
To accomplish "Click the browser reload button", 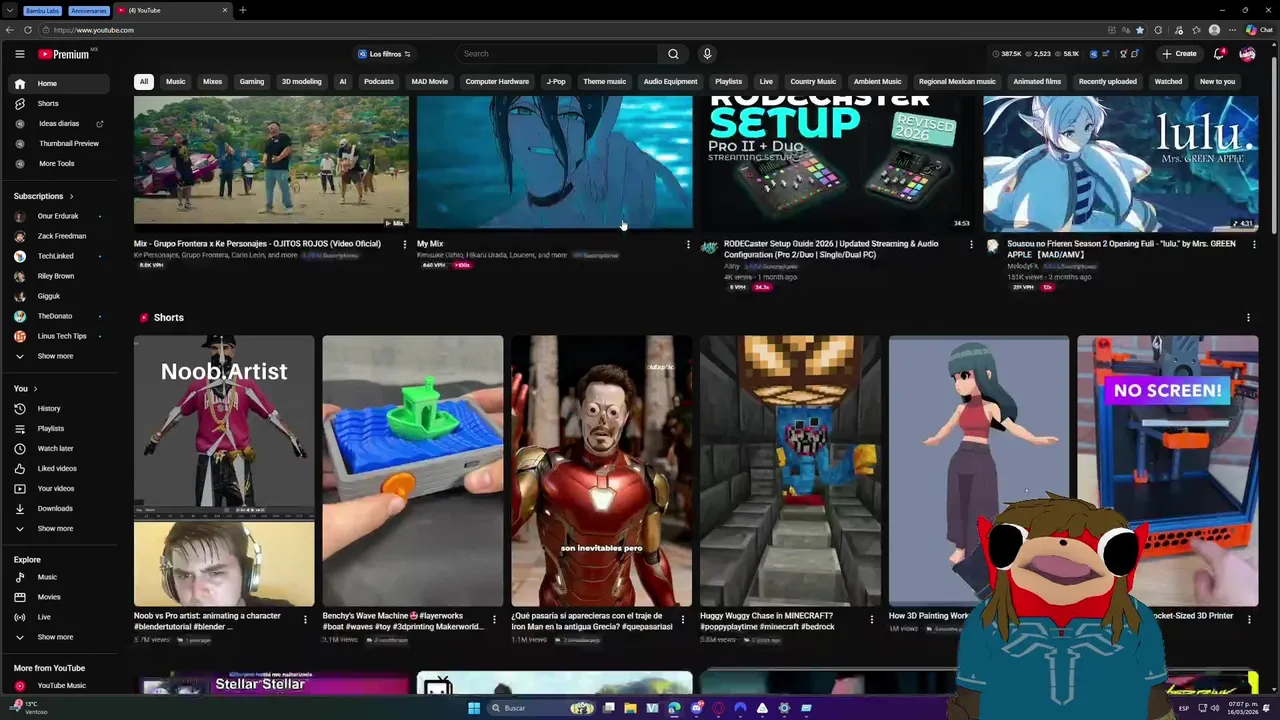I will pos(28,30).
